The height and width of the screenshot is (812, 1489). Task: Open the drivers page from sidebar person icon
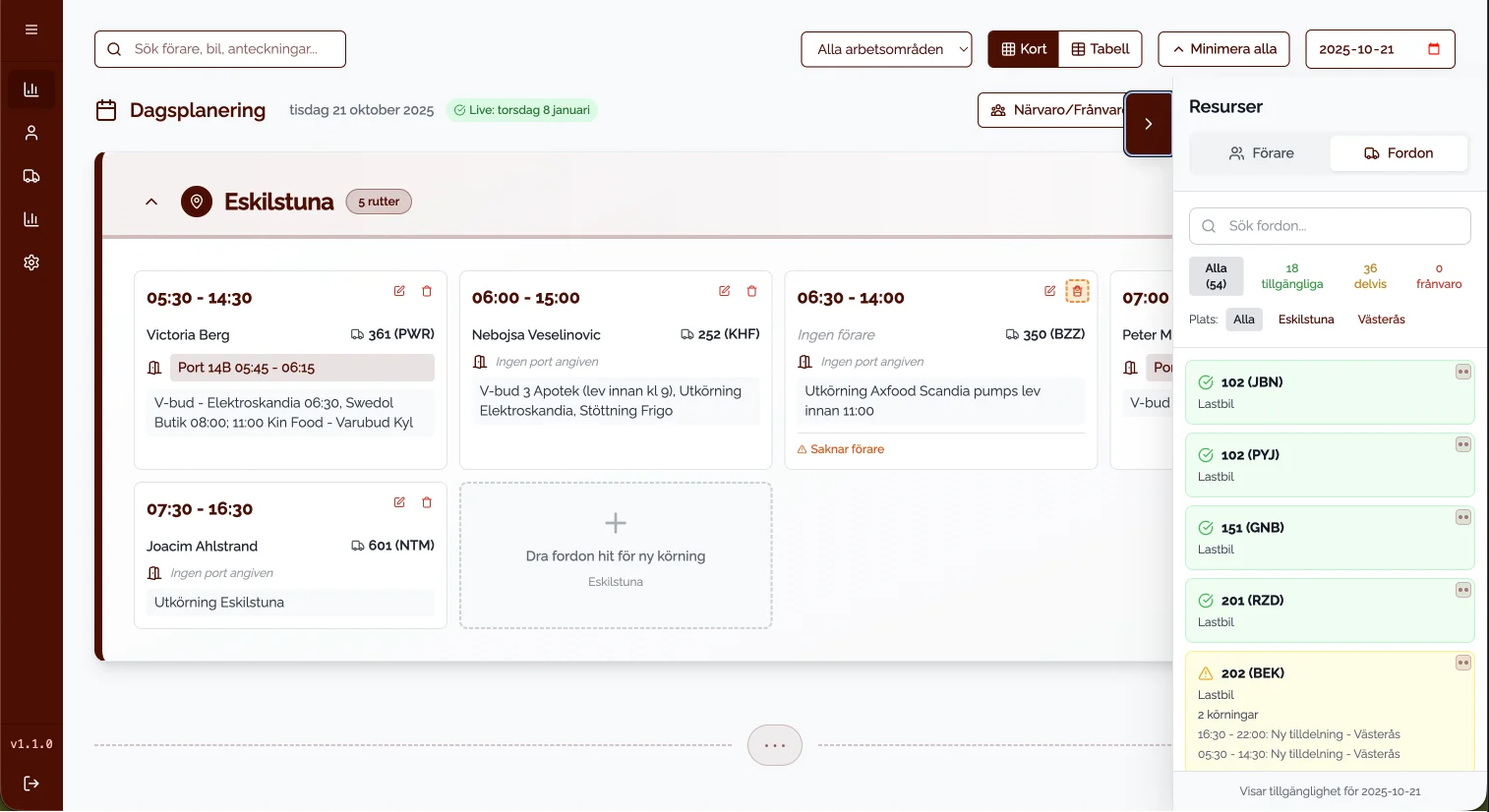31,133
